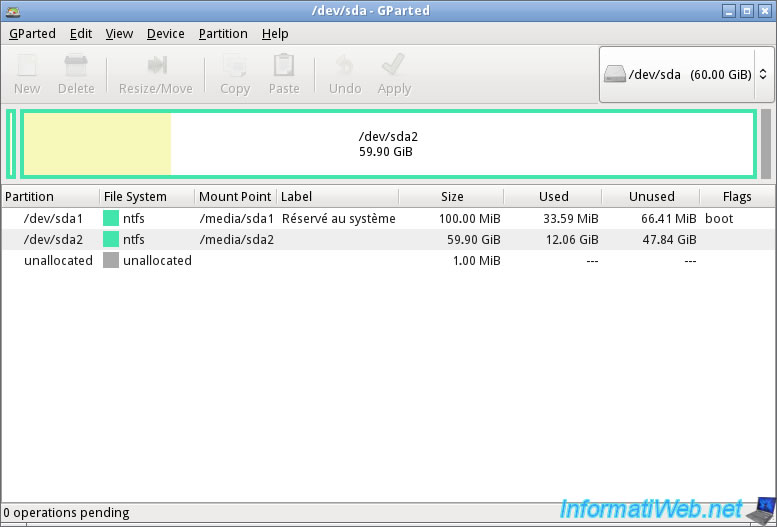Click the boot flag cell
777x527 pixels.
coord(719,219)
